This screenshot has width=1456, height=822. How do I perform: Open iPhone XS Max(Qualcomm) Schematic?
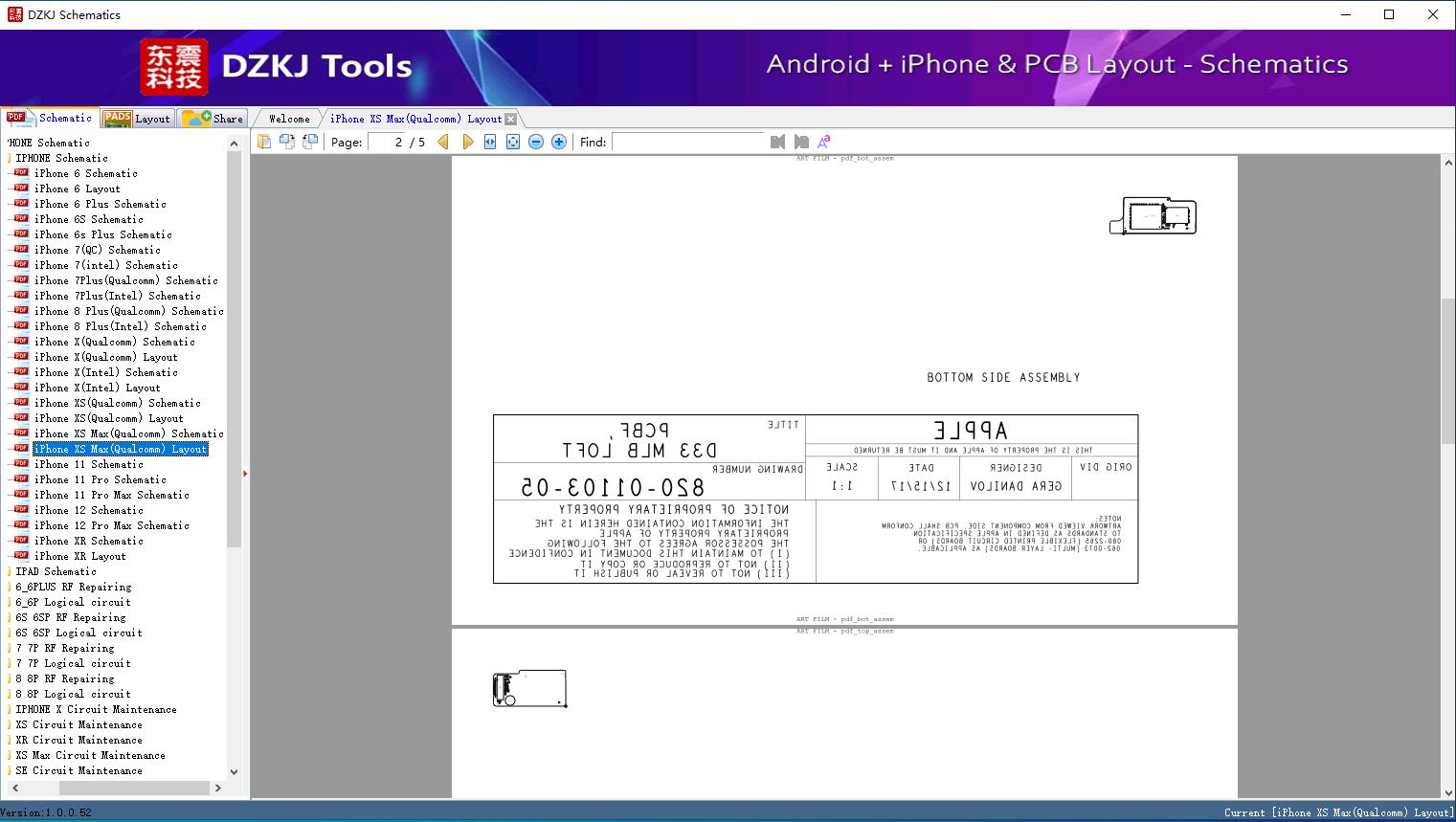129,433
